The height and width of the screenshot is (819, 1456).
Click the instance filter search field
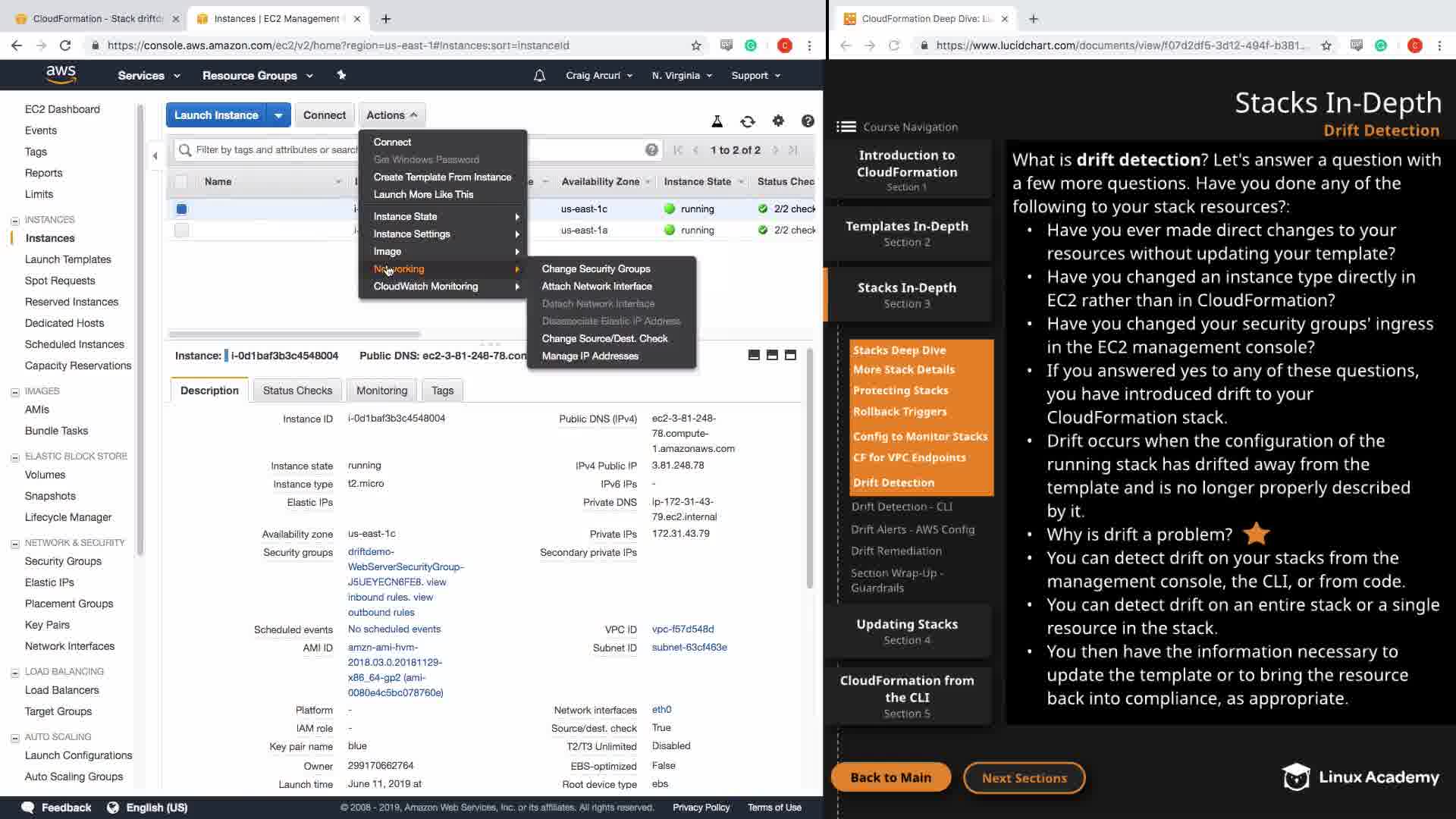point(273,150)
